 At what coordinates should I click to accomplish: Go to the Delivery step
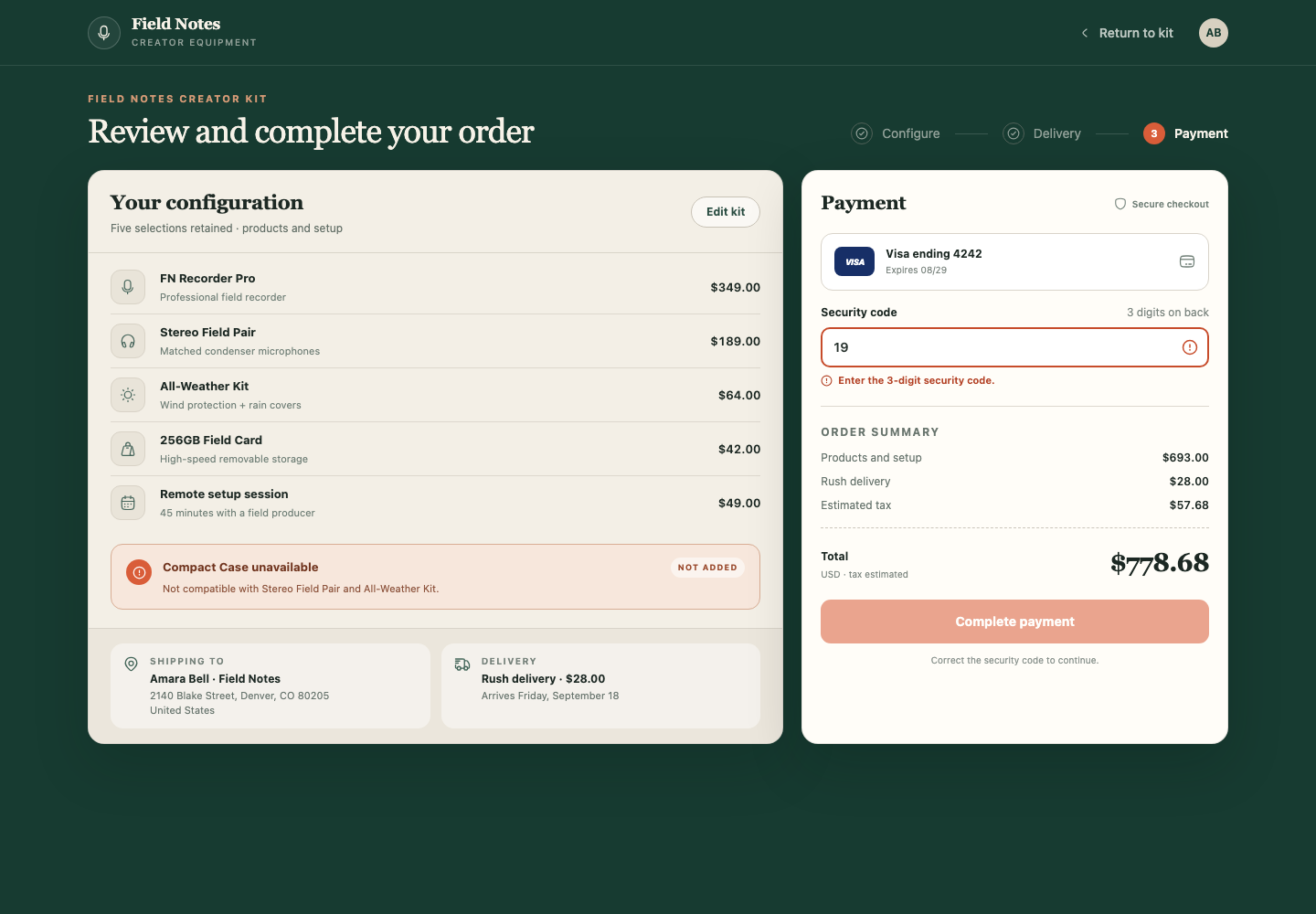click(1042, 133)
